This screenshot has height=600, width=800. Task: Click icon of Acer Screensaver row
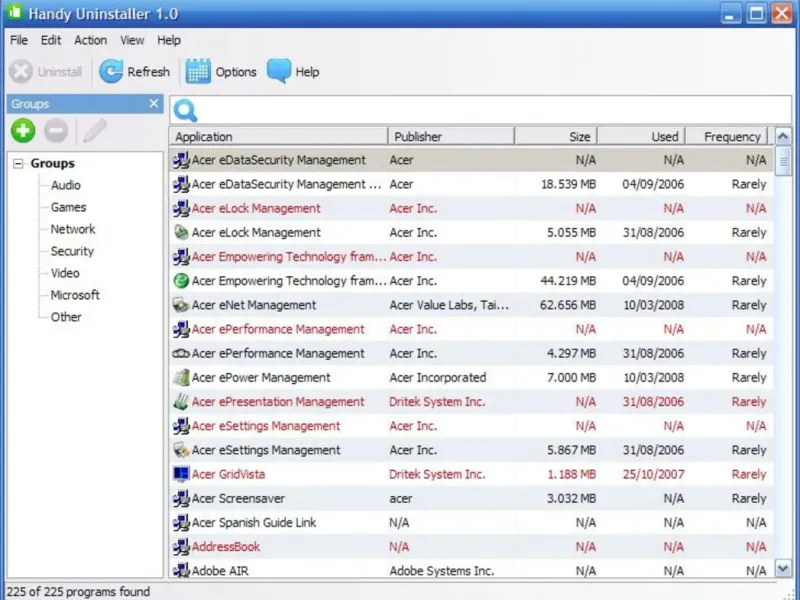pos(181,498)
